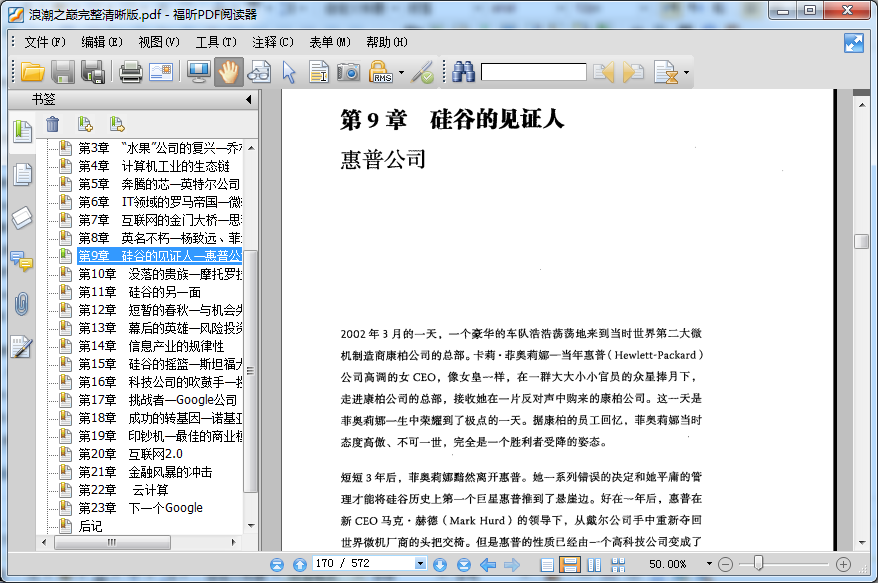Open the Attachments paperclip sidebar icon

click(x=21, y=304)
